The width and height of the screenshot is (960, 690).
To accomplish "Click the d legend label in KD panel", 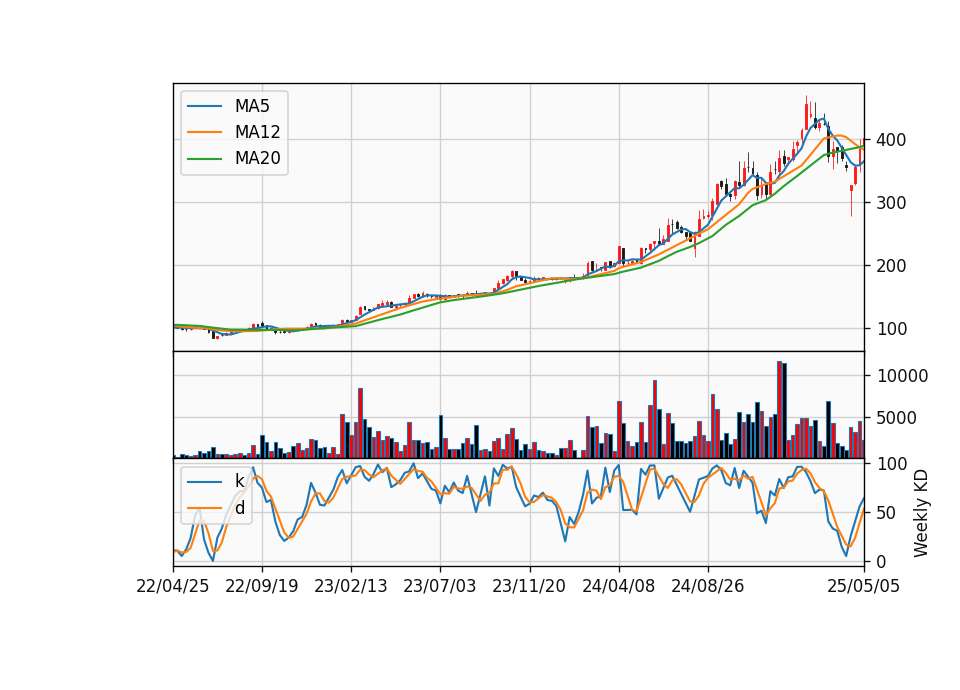I will [240, 507].
